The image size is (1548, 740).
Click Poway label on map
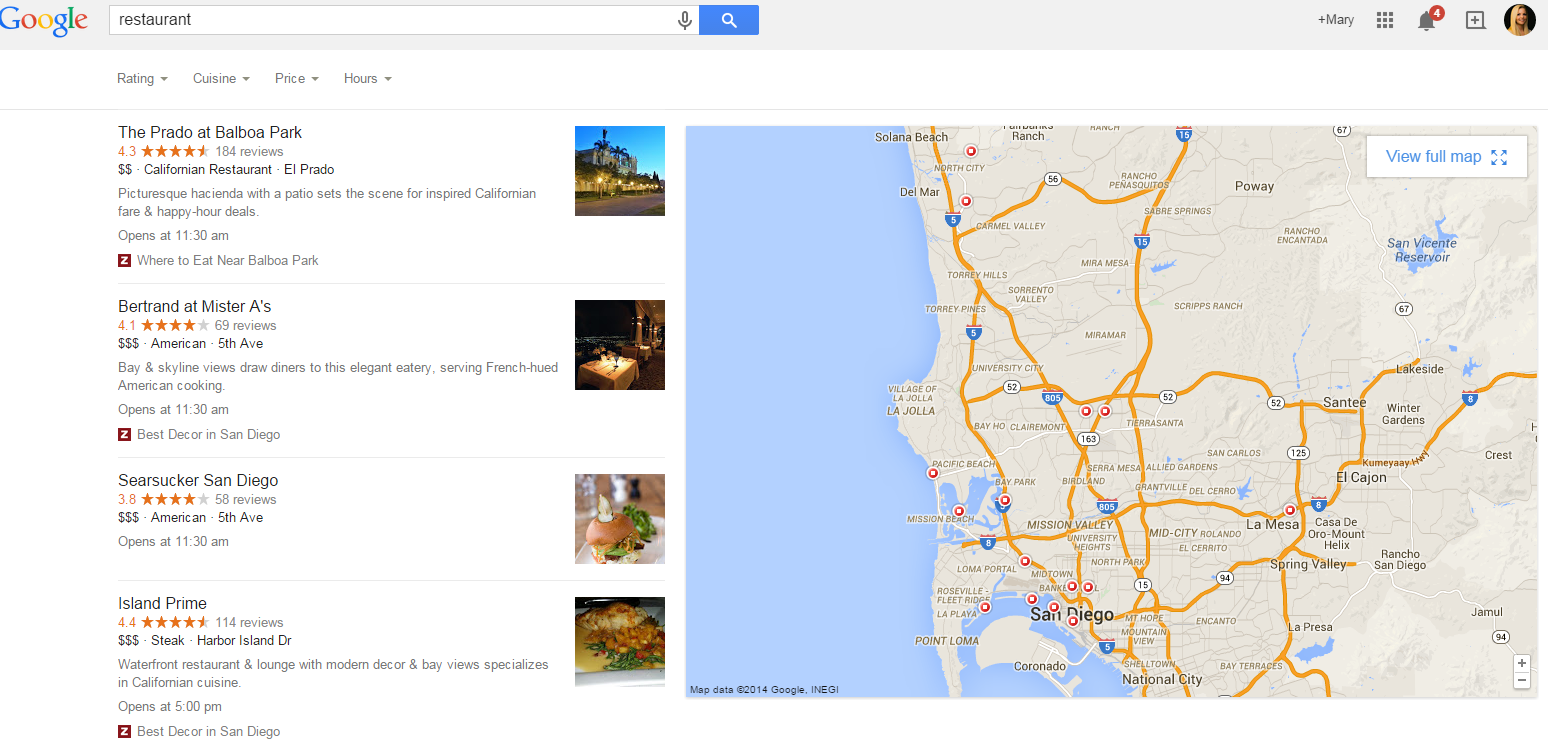(x=1254, y=186)
